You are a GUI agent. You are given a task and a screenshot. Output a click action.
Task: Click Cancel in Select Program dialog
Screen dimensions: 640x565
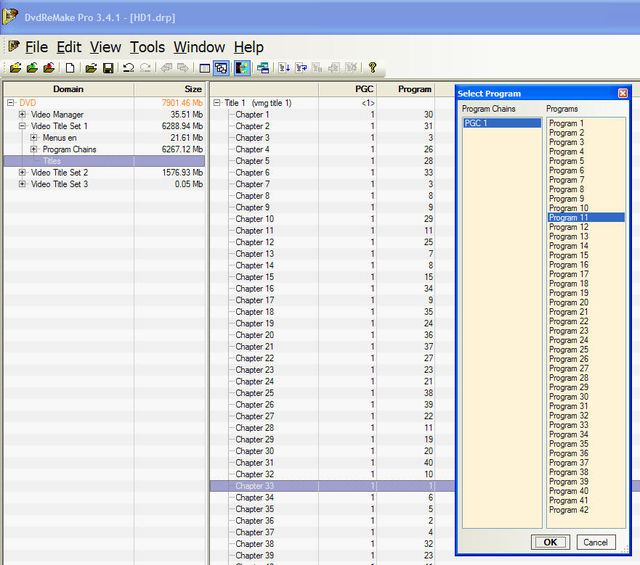(x=596, y=542)
